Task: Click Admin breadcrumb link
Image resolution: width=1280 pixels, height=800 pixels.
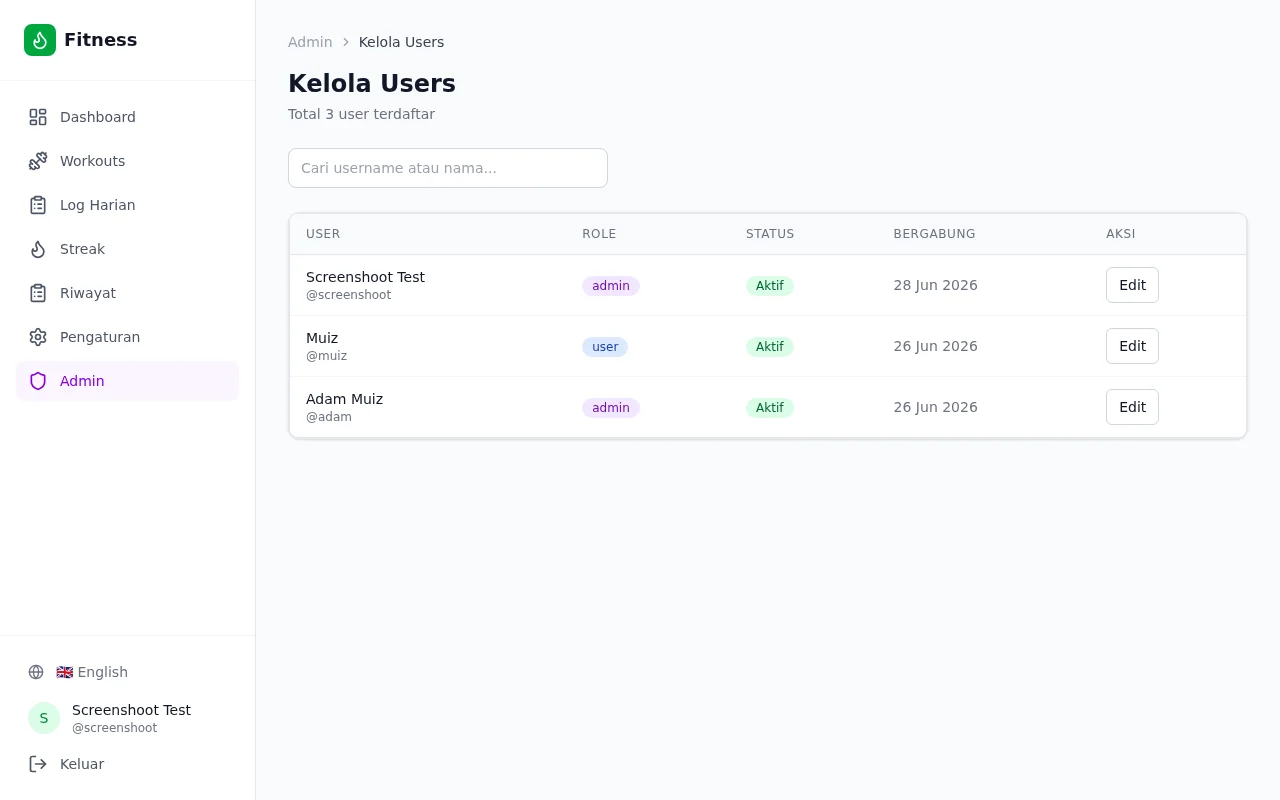Action: tap(310, 42)
